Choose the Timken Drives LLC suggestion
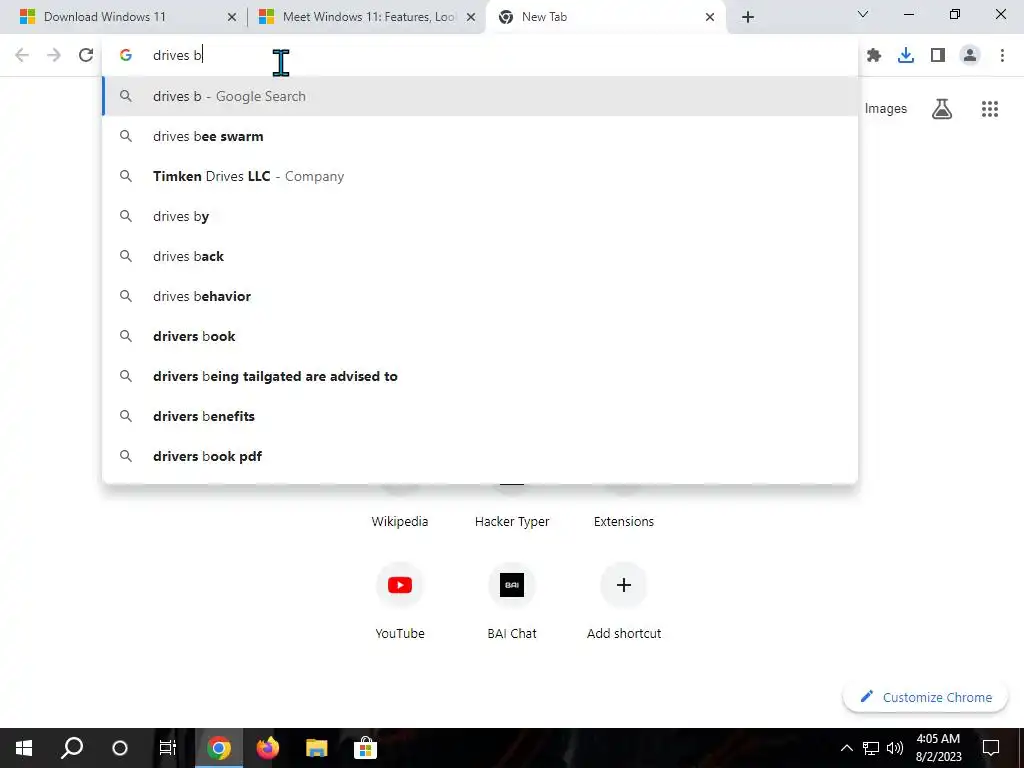1024x768 pixels. point(480,176)
